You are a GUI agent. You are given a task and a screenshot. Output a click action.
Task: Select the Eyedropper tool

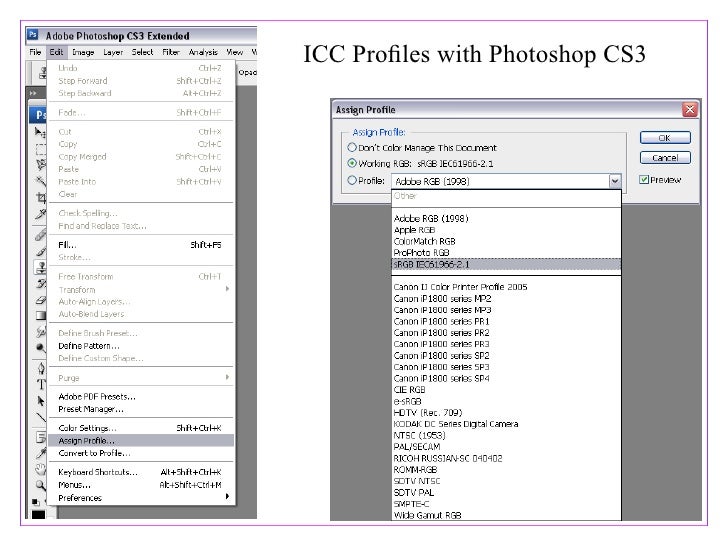pyautogui.click(x=40, y=453)
